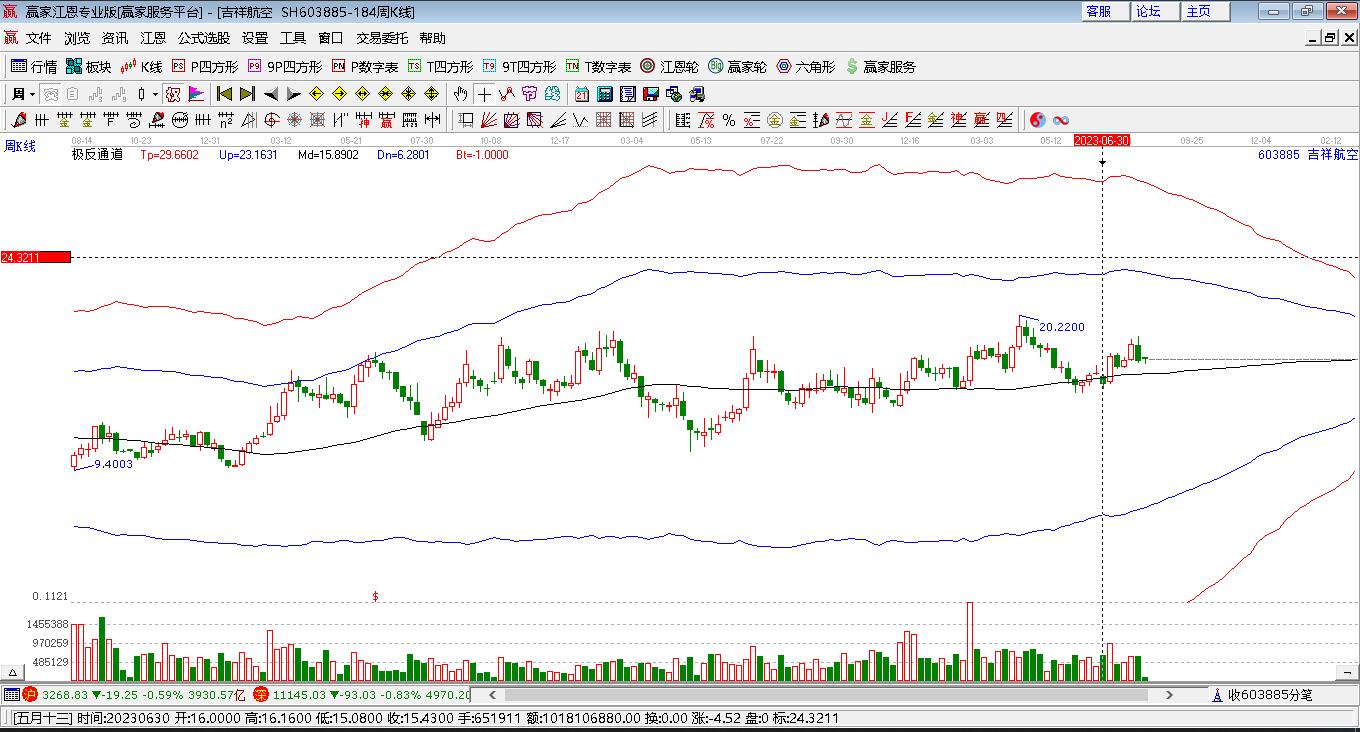Toggle the colored flag chart button
This screenshot has height=732, width=1360.
coord(196,94)
